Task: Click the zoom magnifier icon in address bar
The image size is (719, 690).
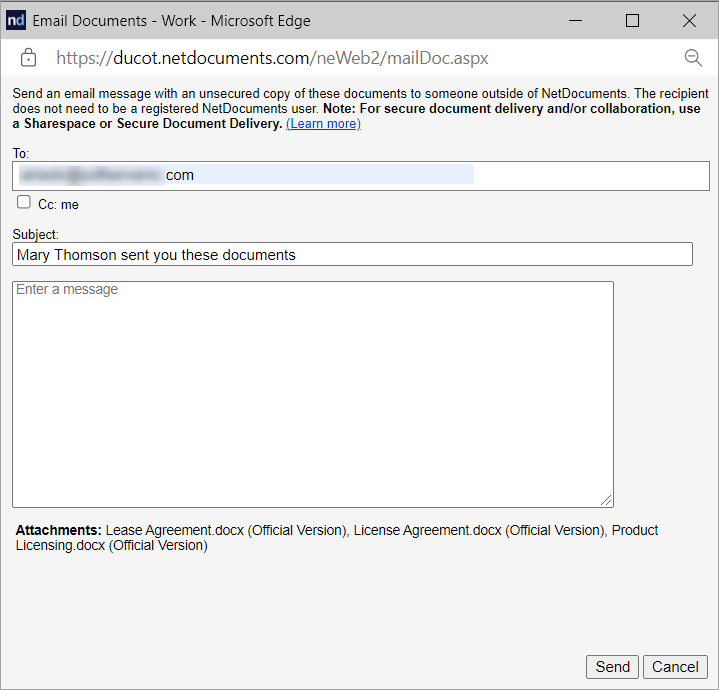Action: tap(693, 58)
